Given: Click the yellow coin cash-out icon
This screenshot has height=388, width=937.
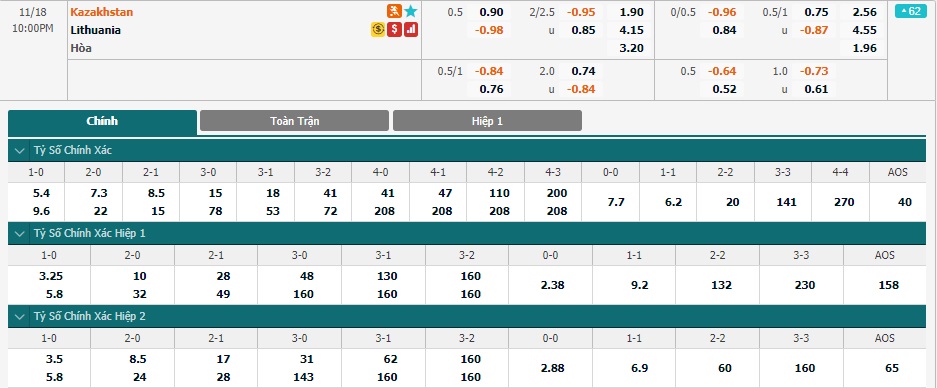Looking at the screenshot, I should point(378,30).
